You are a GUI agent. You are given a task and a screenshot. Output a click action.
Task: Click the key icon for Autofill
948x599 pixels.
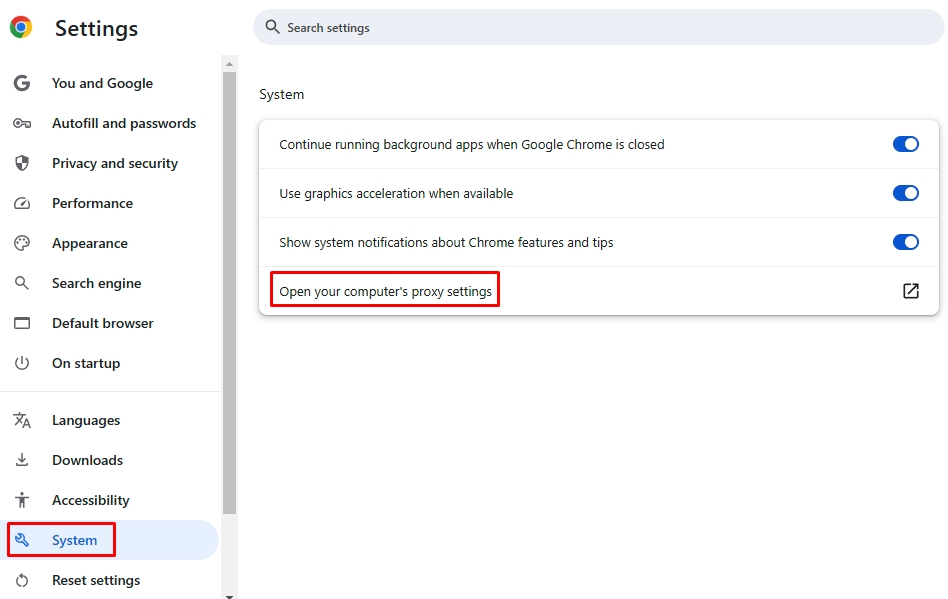pos(22,123)
